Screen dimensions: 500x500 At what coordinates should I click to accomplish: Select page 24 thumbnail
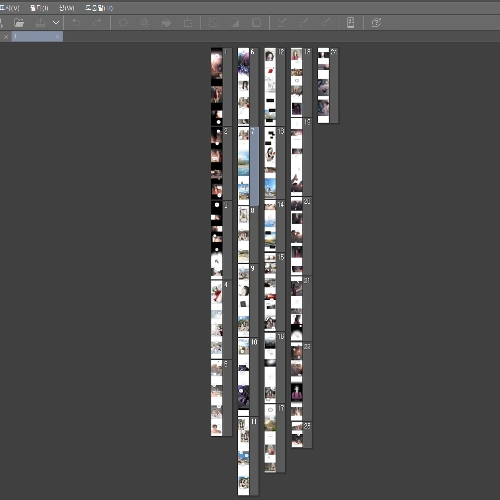[x=328, y=85]
